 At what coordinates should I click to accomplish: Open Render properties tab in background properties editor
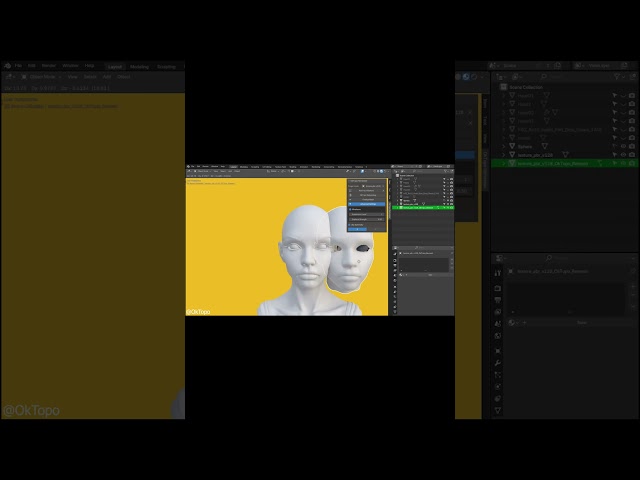(498, 288)
